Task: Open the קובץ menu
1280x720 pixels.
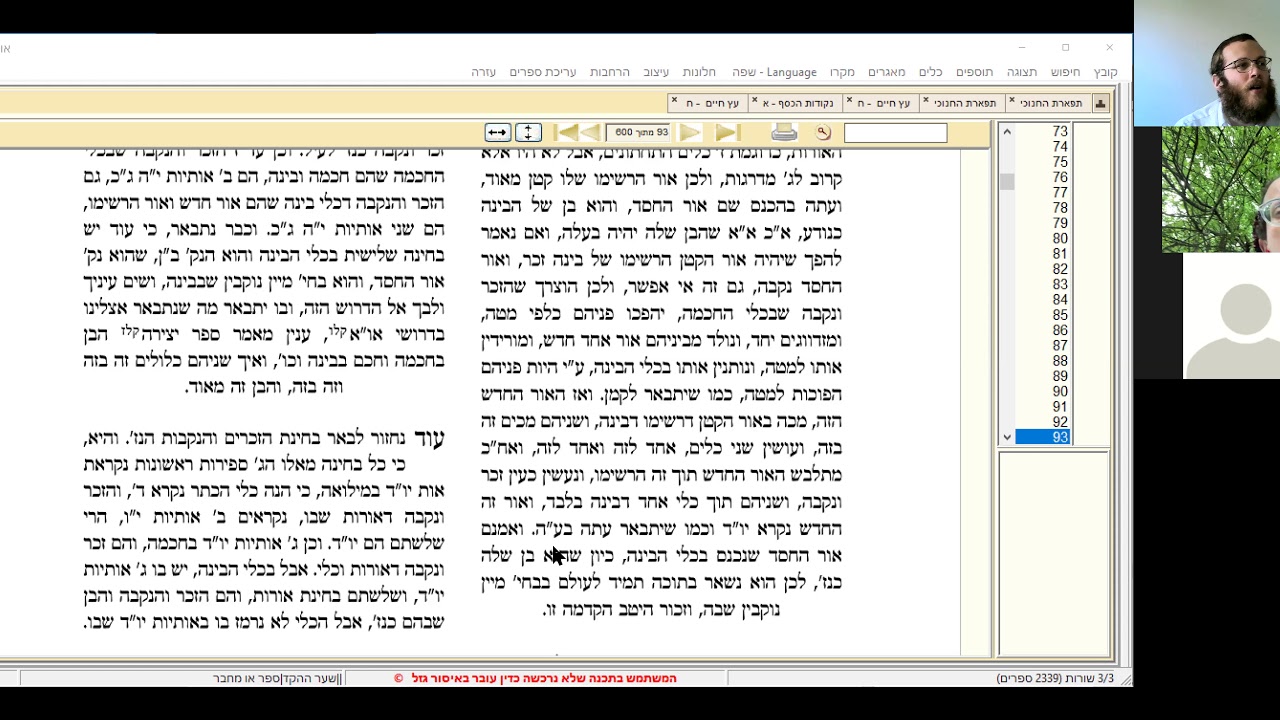Action: click(1105, 72)
